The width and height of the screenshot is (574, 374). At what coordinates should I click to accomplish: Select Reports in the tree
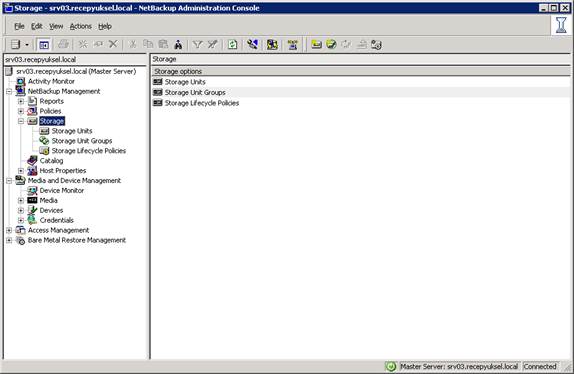(52, 101)
